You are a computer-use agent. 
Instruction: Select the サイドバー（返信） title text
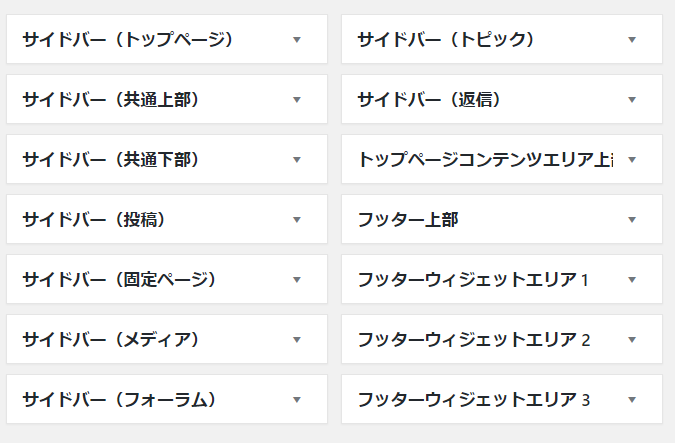[x=428, y=100]
